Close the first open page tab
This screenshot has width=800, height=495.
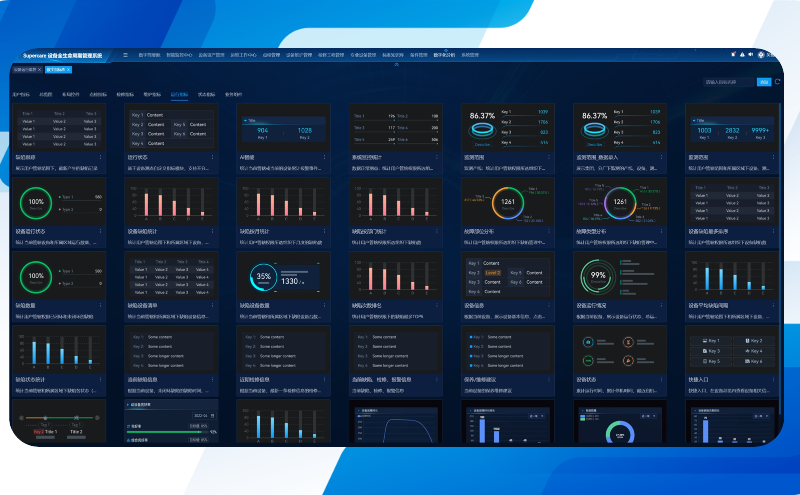(x=40, y=70)
